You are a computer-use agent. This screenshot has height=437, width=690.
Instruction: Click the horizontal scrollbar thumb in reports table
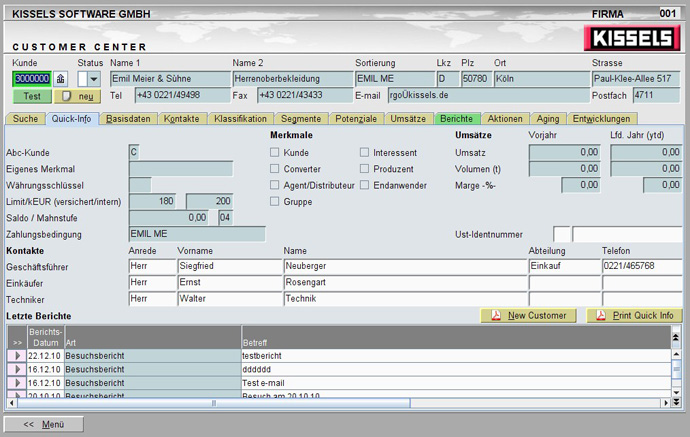tap(213, 403)
